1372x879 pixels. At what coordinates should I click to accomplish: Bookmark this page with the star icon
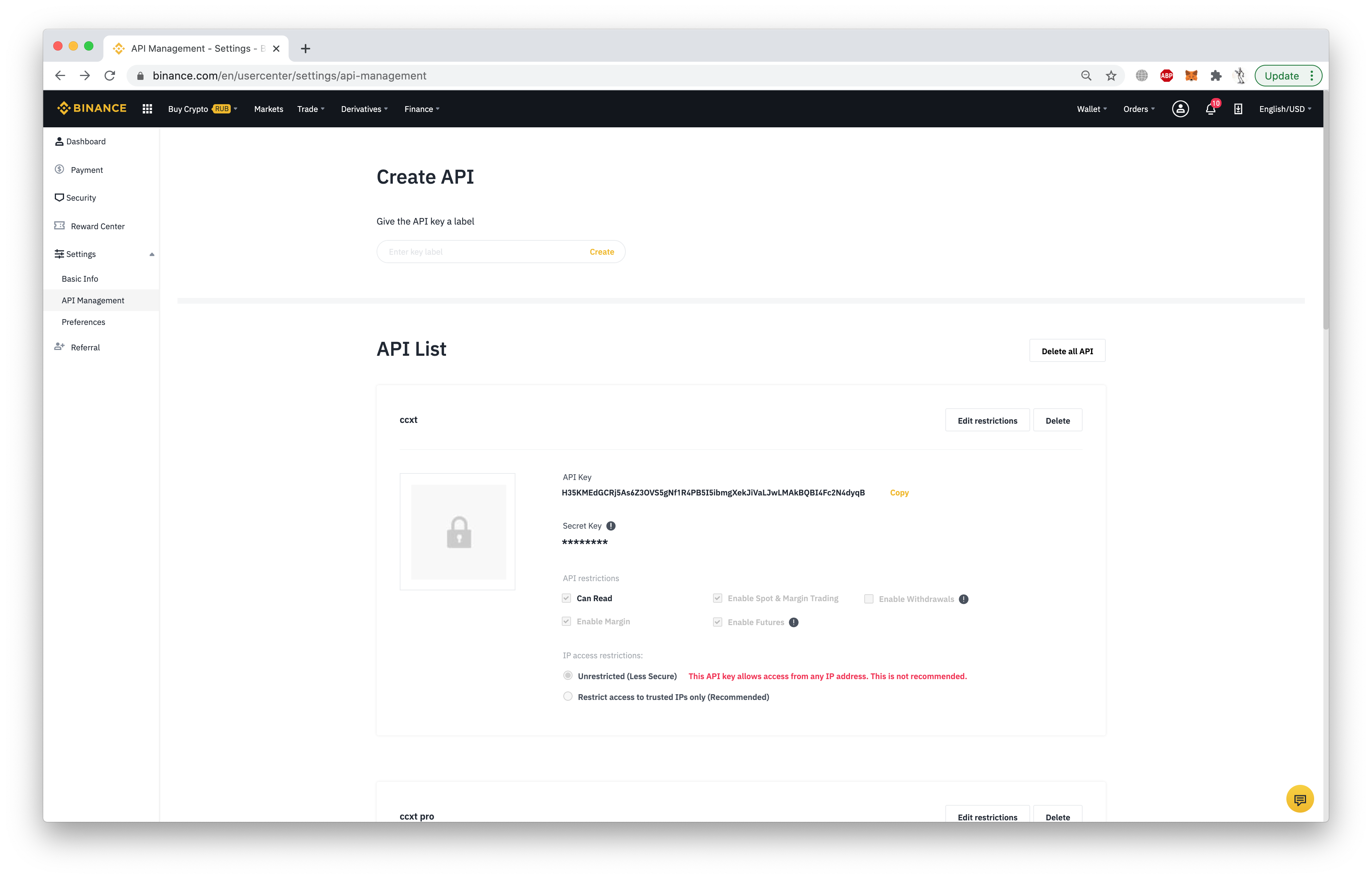point(1111,76)
